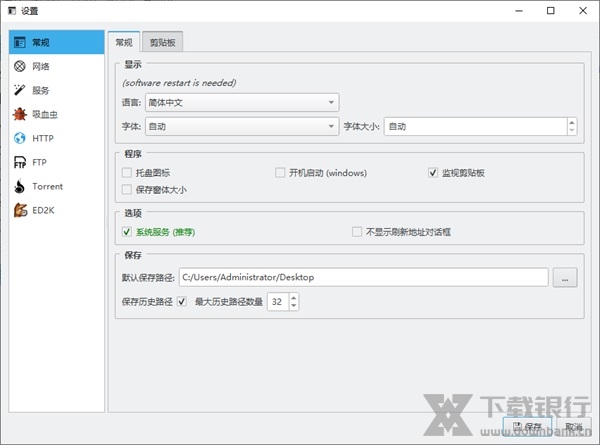
Task: Decrease 最大历史路径数量 with down arrow
Action: coord(293,305)
